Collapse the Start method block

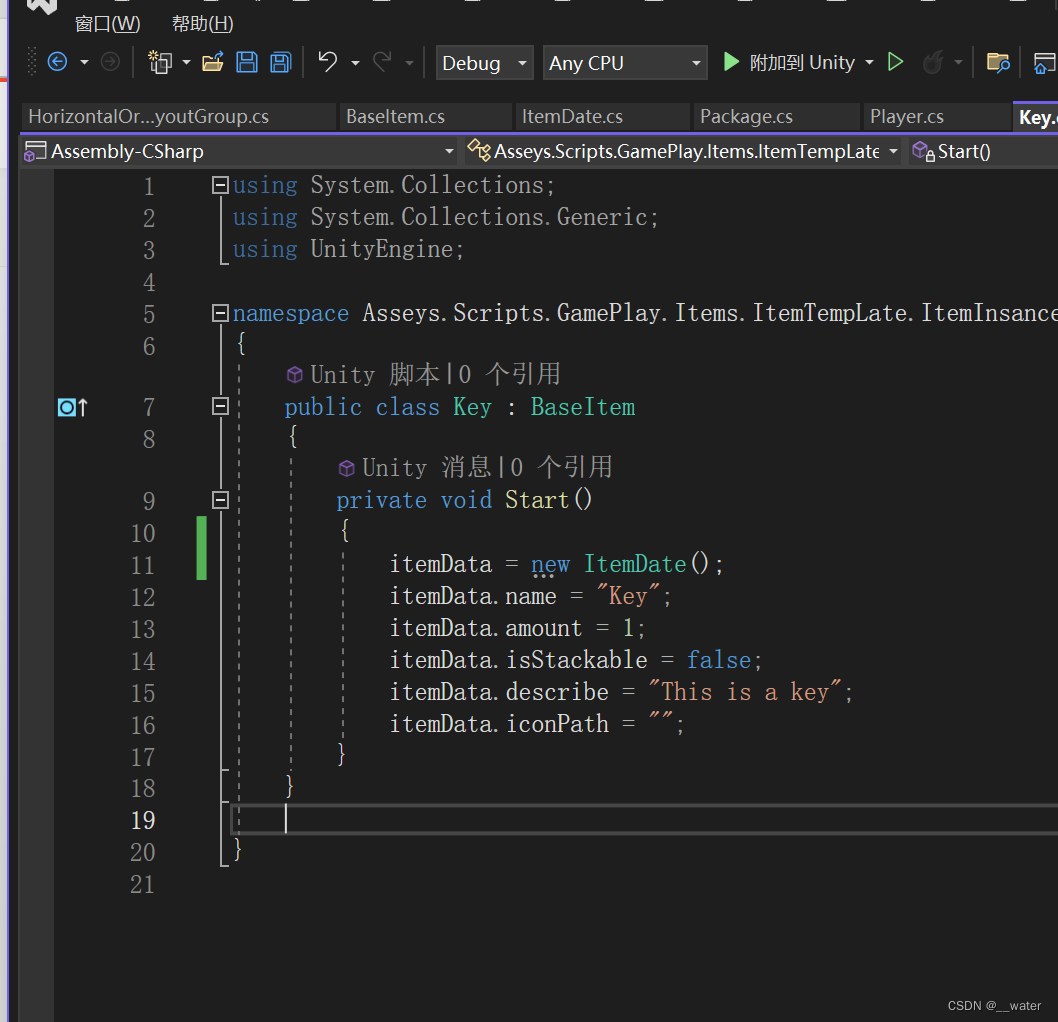click(220, 500)
